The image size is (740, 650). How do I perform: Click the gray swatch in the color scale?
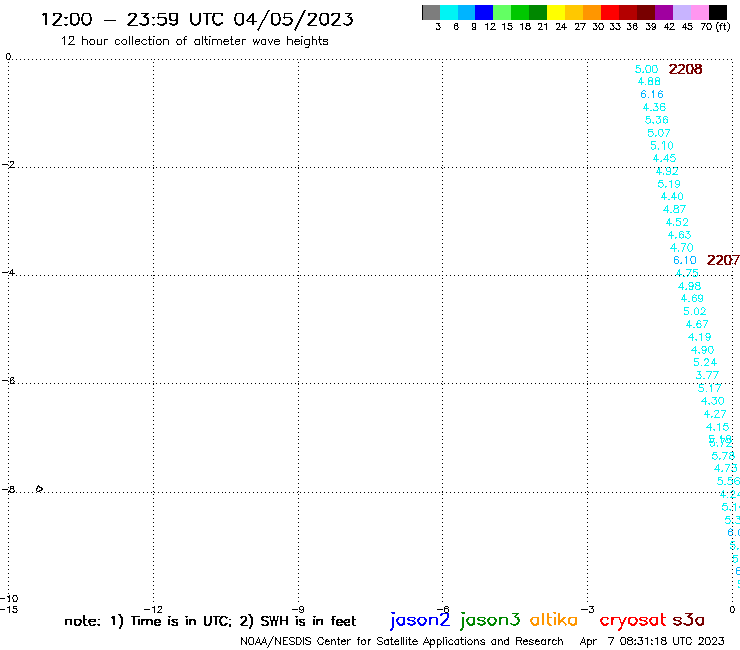coord(431,12)
